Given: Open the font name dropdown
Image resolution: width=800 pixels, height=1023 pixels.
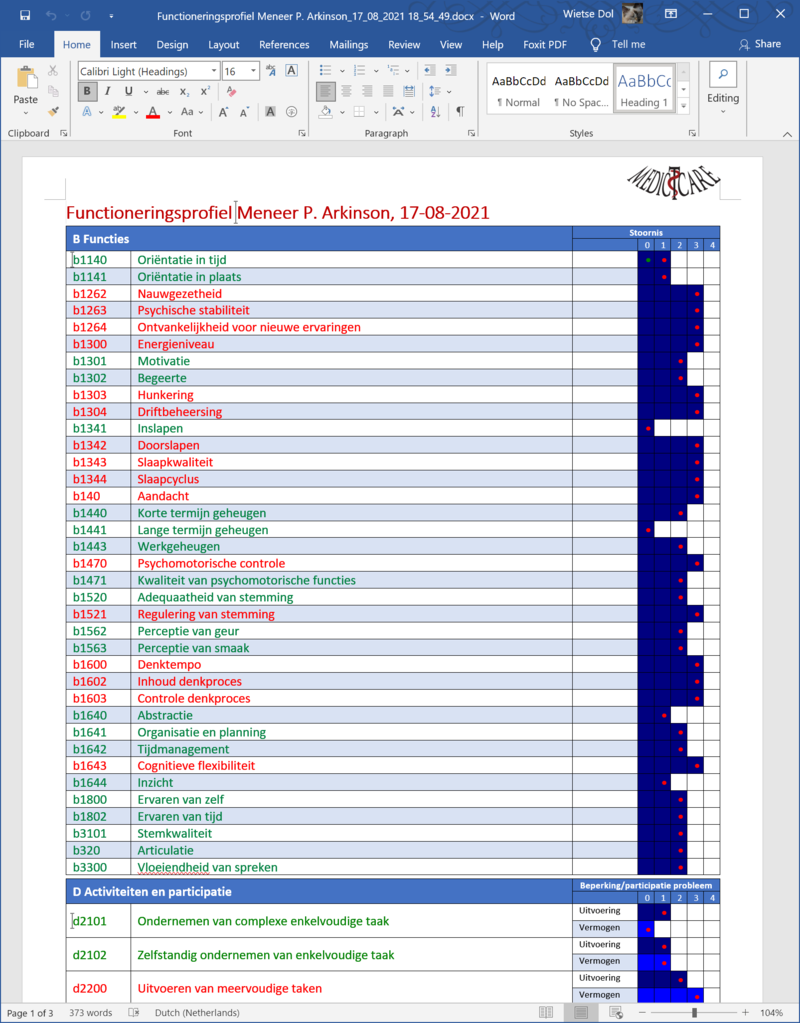Looking at the screenshot, I should coord(214,71).
